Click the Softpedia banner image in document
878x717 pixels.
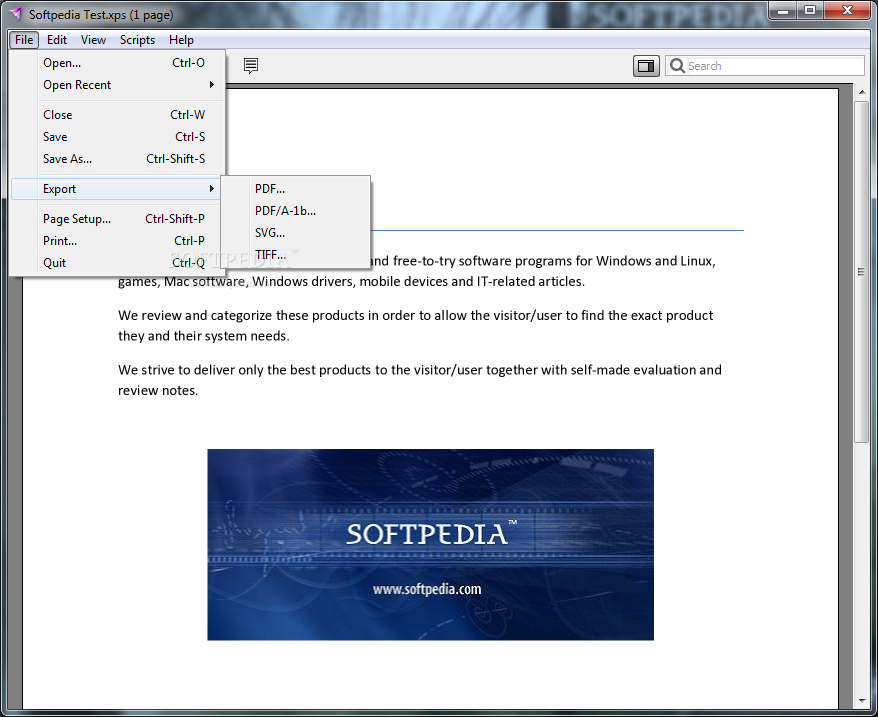pyautogui.click(x=430, y=544)
